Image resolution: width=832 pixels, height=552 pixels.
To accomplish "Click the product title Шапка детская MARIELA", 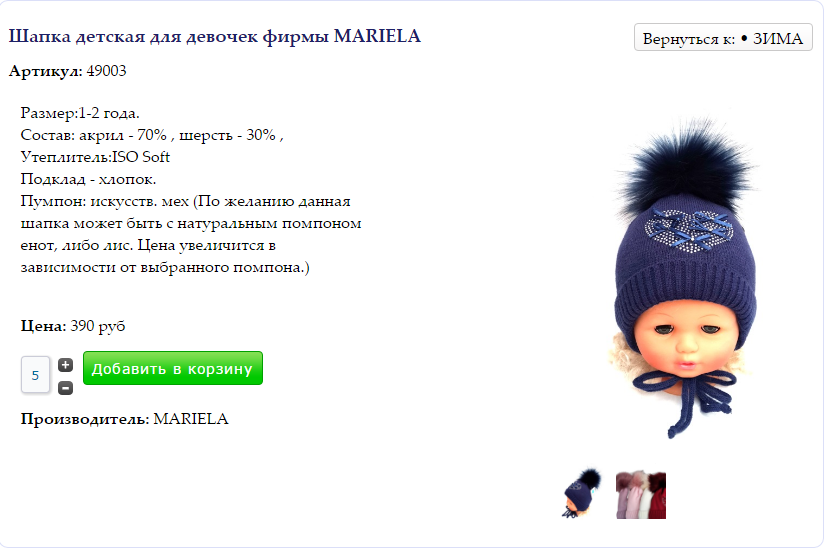I will point(215,36).
